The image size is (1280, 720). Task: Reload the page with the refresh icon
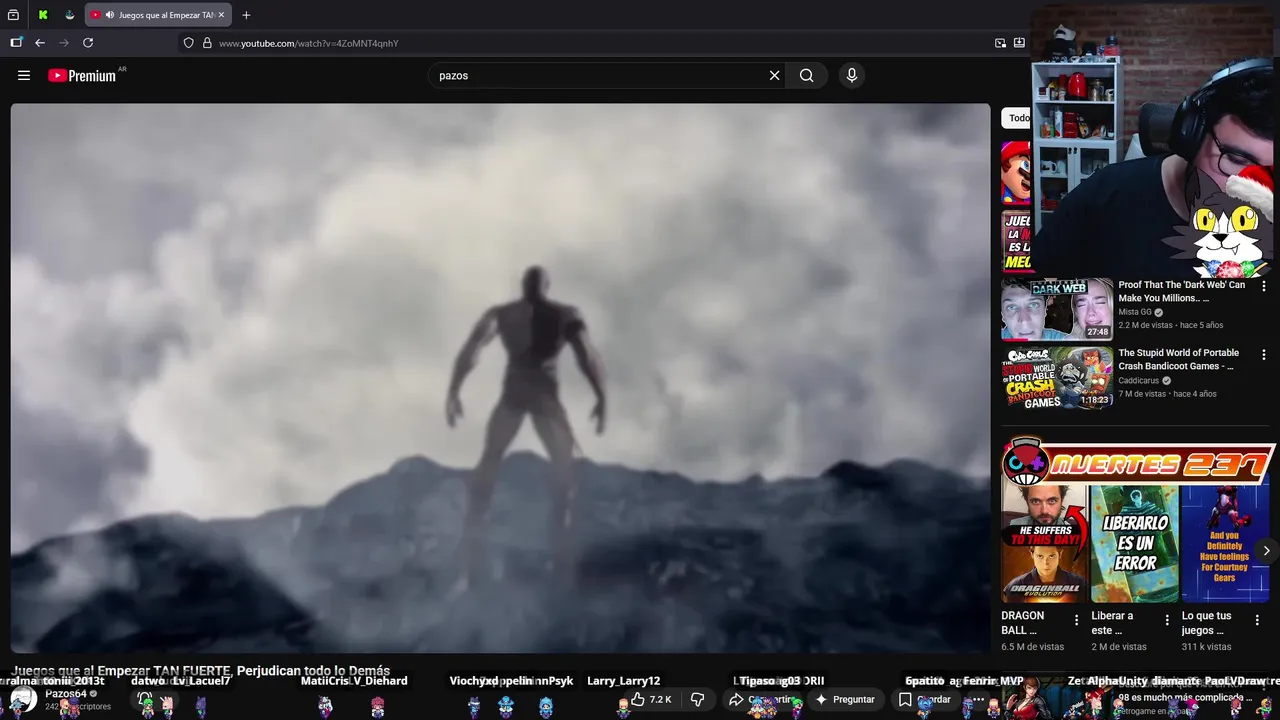(88, 43)
